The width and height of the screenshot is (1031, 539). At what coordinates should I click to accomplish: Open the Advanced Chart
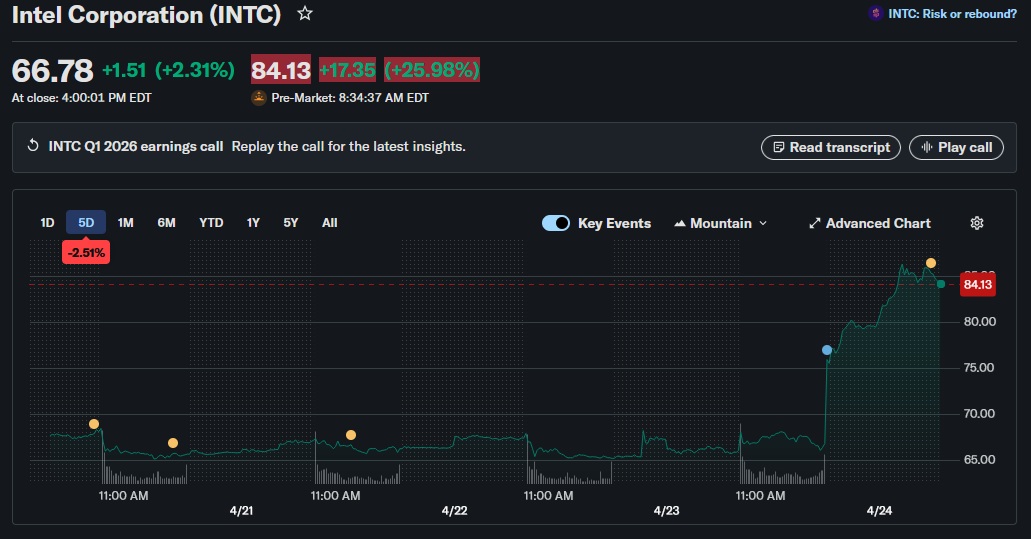pos(869,223)
